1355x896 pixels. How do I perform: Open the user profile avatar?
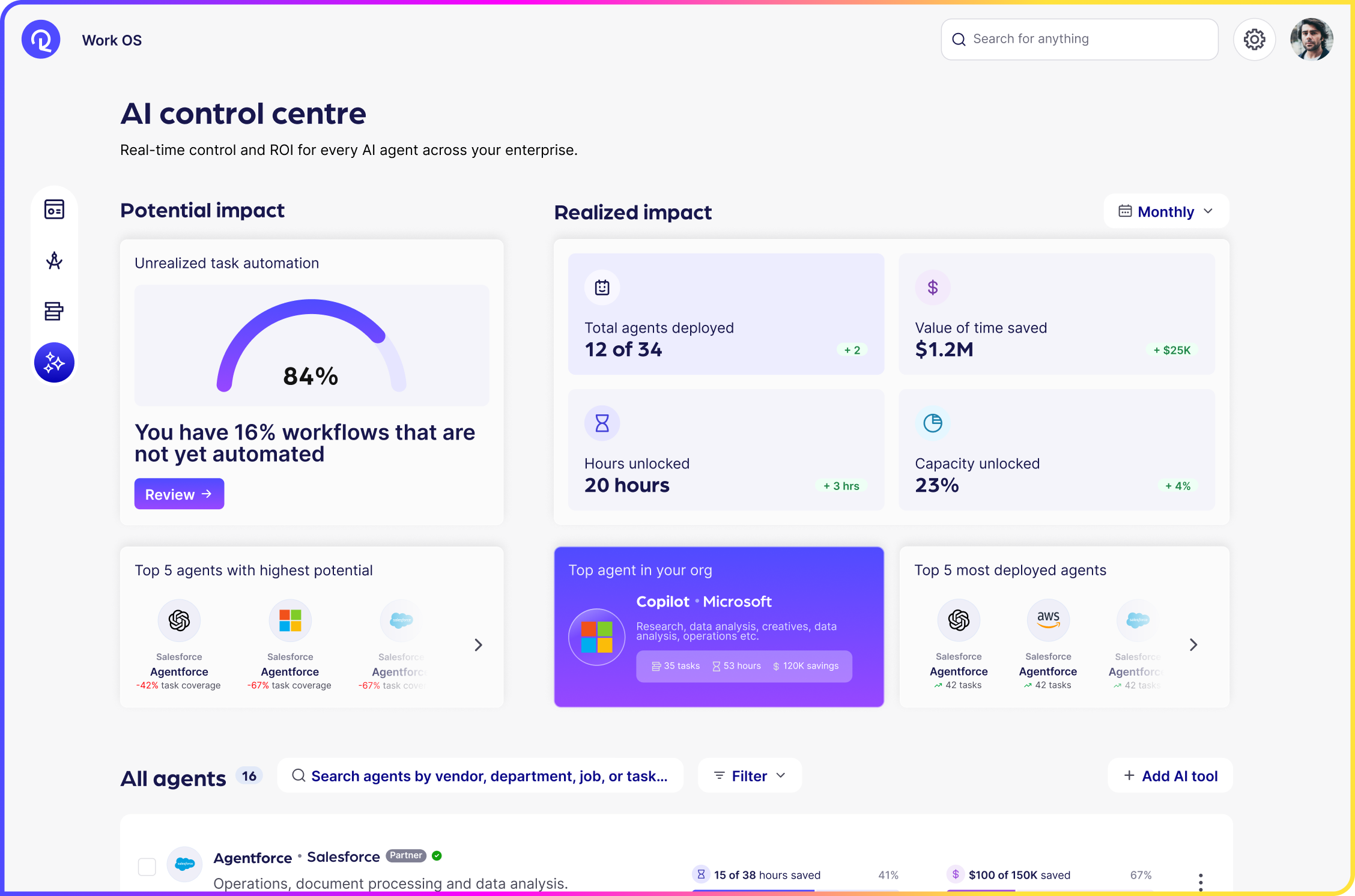point(1311,40)
